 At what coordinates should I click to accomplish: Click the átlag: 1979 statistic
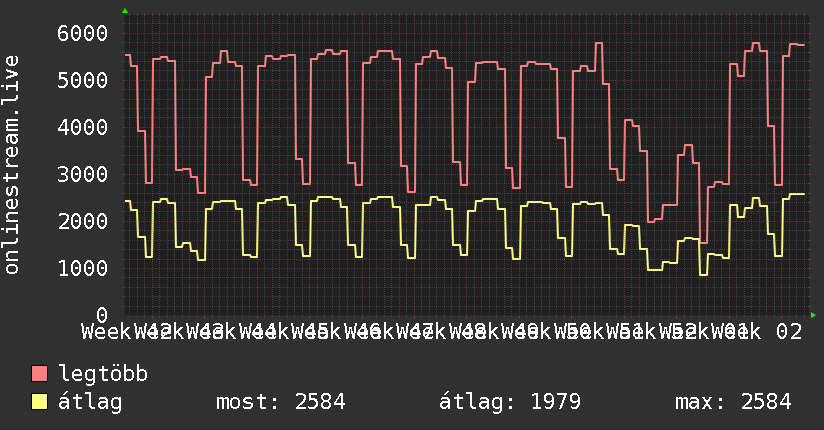pyautogui.click(x=510, y=402)
